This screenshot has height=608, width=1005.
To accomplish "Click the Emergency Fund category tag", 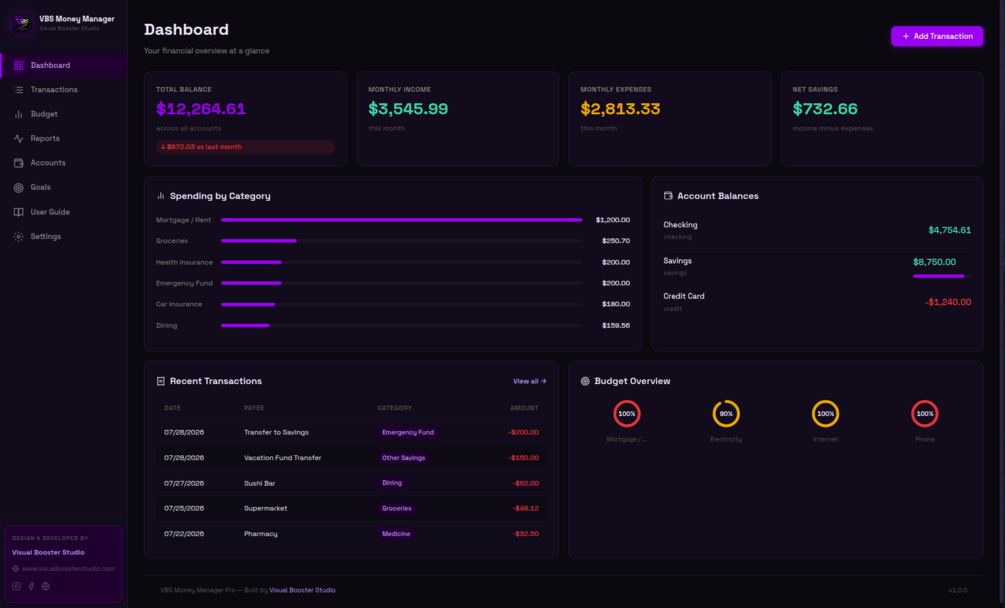I will click(408, 432).
